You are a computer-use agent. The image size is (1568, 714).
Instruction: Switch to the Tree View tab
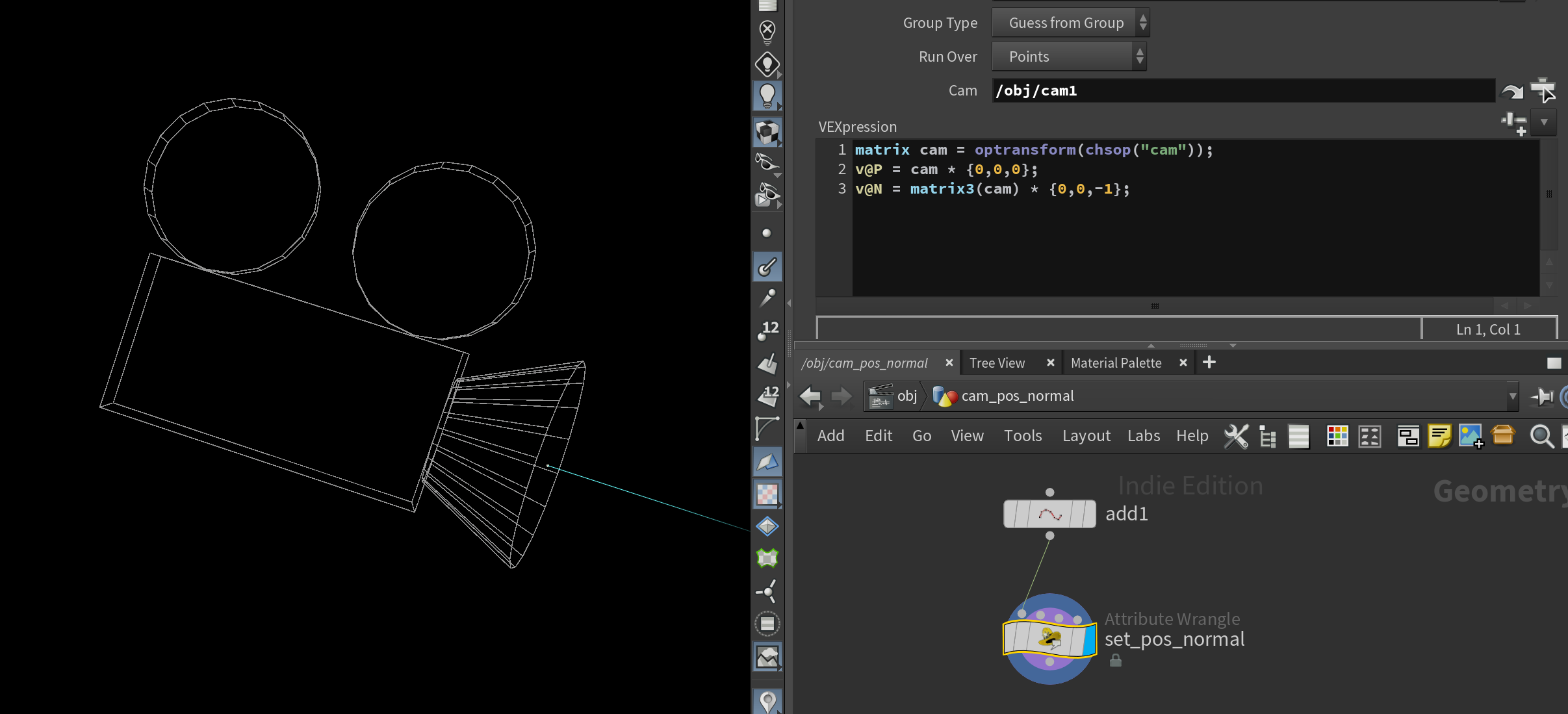(x=997, y=363)
